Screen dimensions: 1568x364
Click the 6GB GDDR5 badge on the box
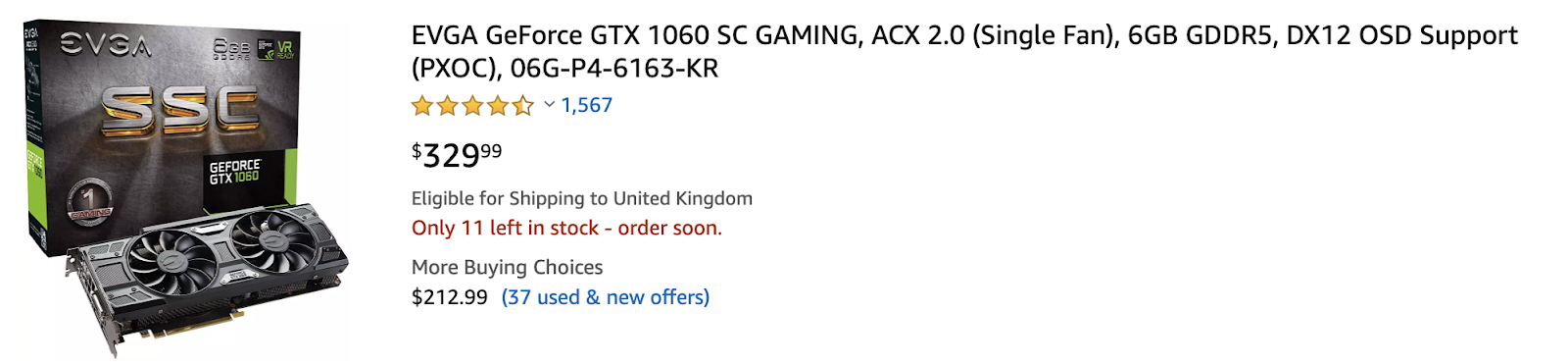pos(231,48)
